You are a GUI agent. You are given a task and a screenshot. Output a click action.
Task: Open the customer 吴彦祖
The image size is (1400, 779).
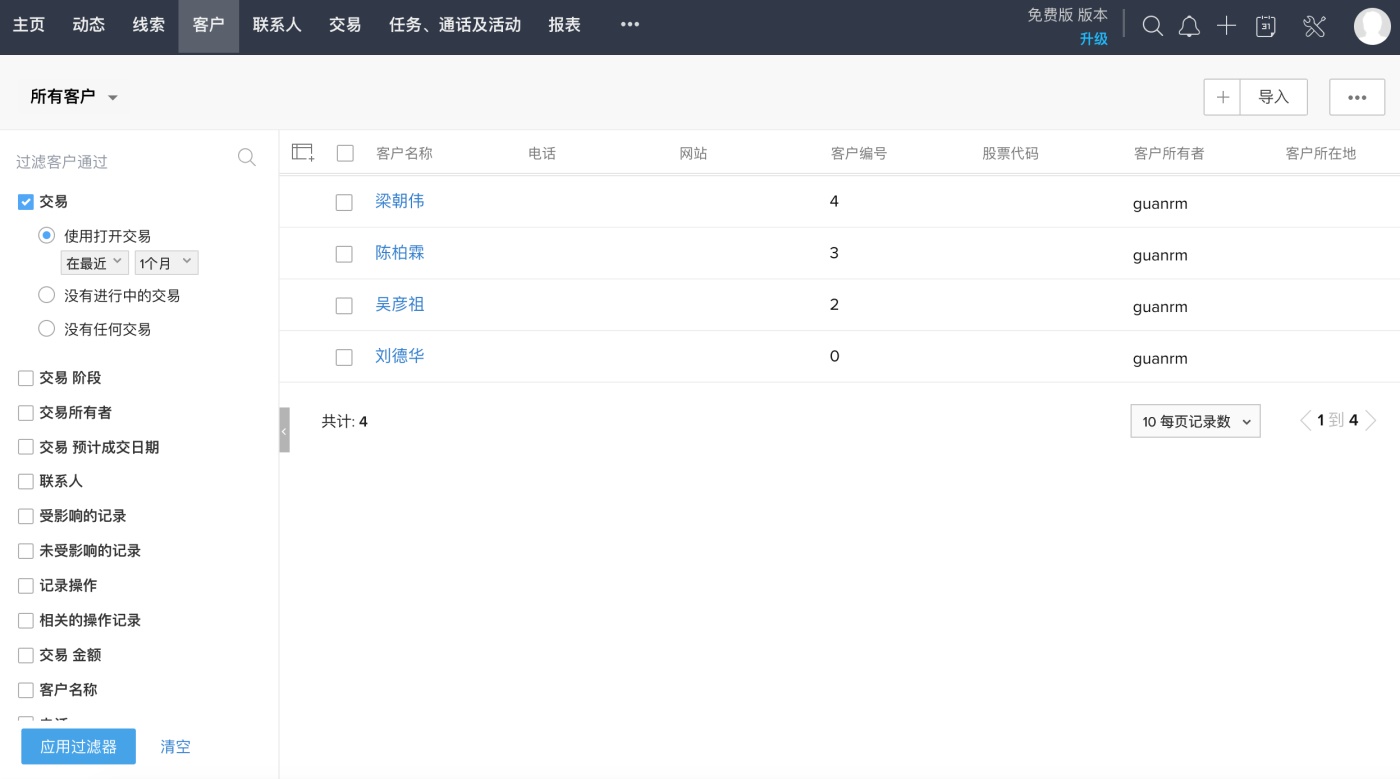400,304
